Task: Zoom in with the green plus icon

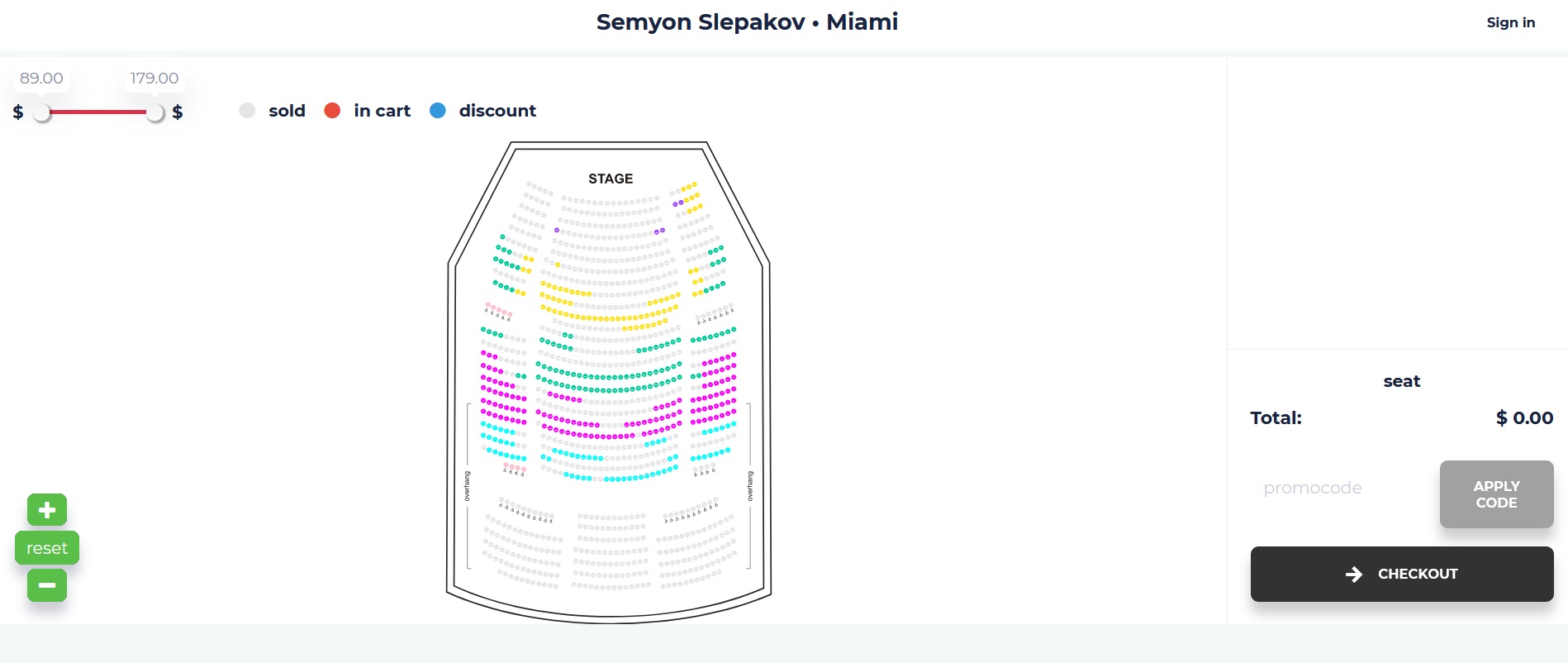Action: pyautogui.click(x=47, y=510)
